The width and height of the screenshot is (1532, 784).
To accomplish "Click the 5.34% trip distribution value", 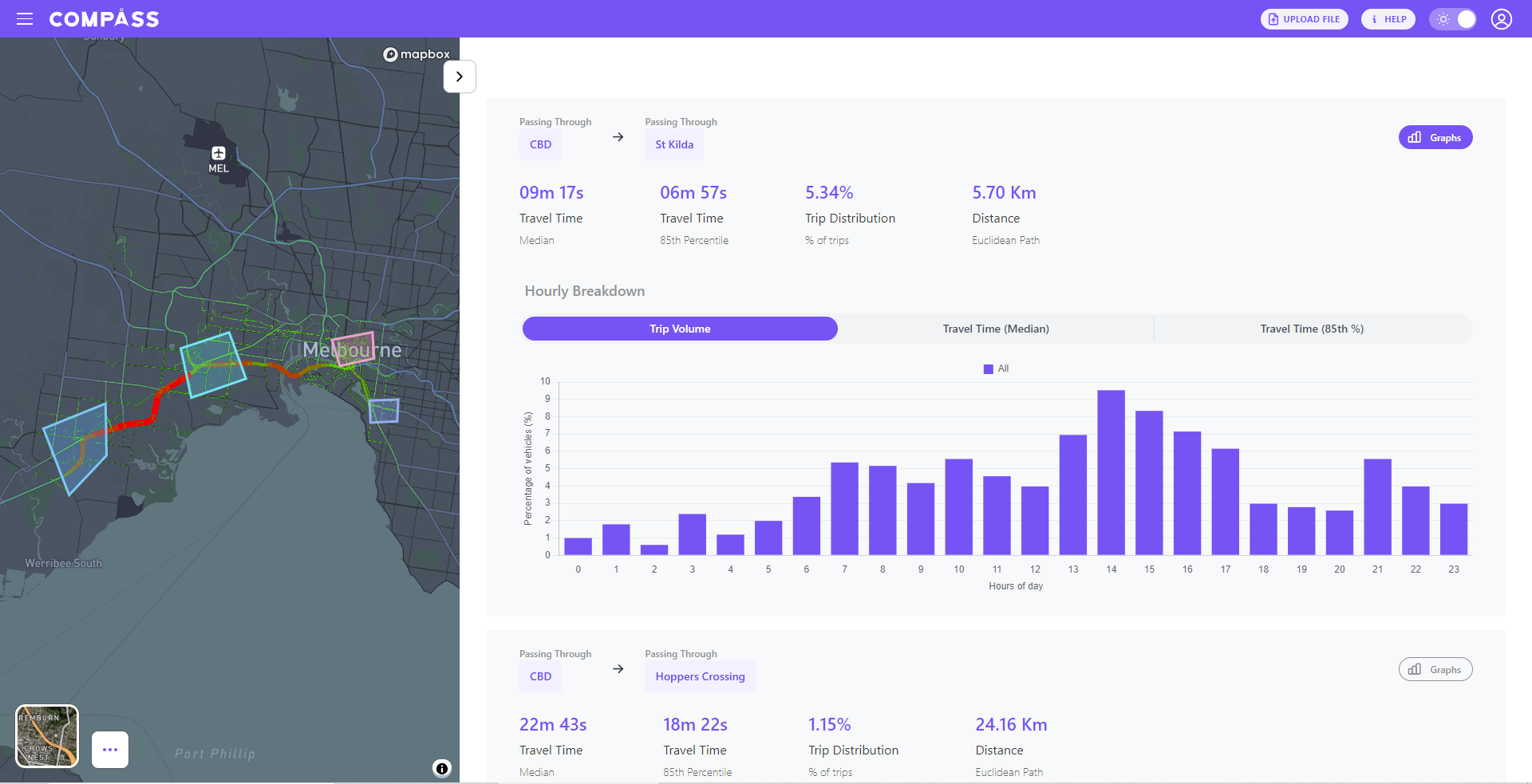I will 829,193.
